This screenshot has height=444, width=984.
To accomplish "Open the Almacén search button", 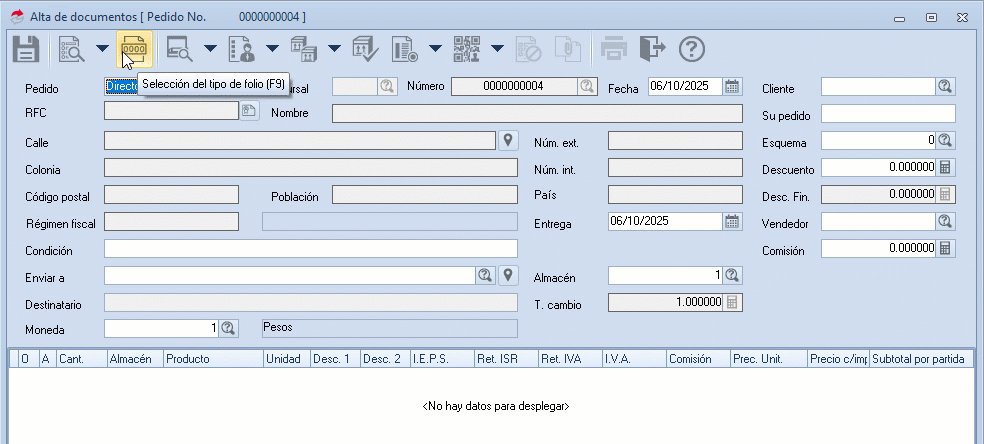I will (x=732, y=276).
